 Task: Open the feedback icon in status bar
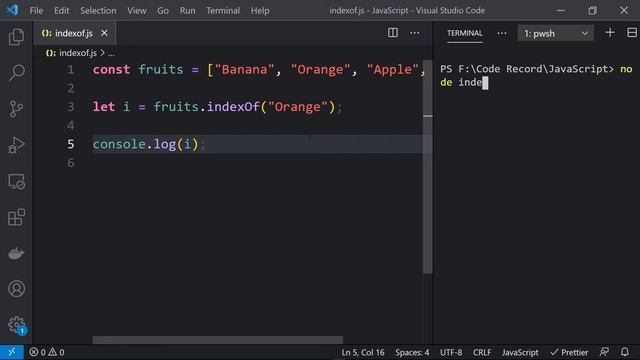pos(604,352)
